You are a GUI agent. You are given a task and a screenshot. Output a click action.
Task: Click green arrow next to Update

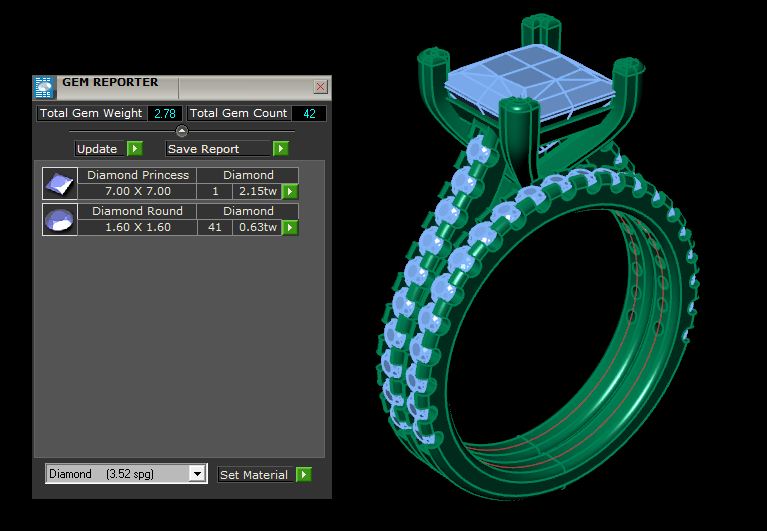tap(134, 149)
